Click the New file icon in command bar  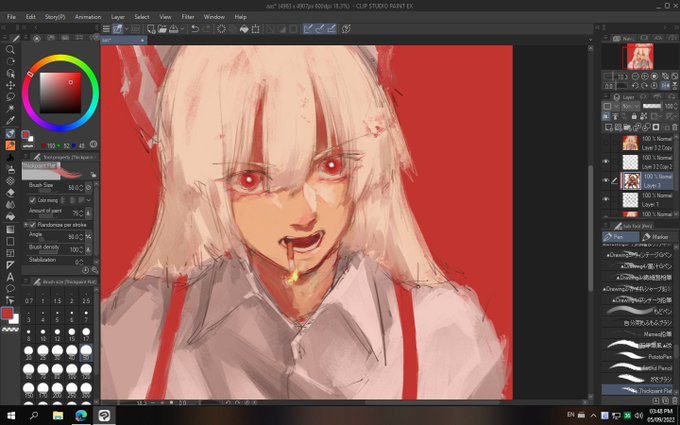tap(150, 29)
